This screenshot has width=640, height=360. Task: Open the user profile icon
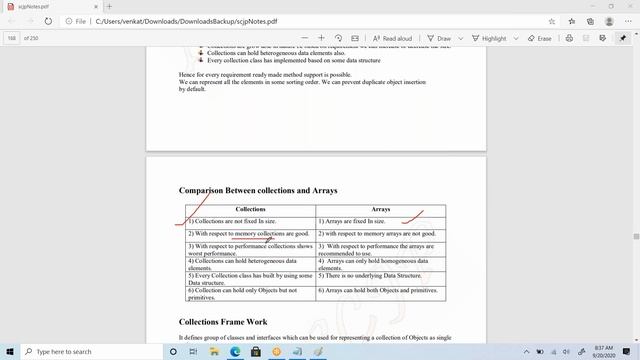(x=609, y=21)
